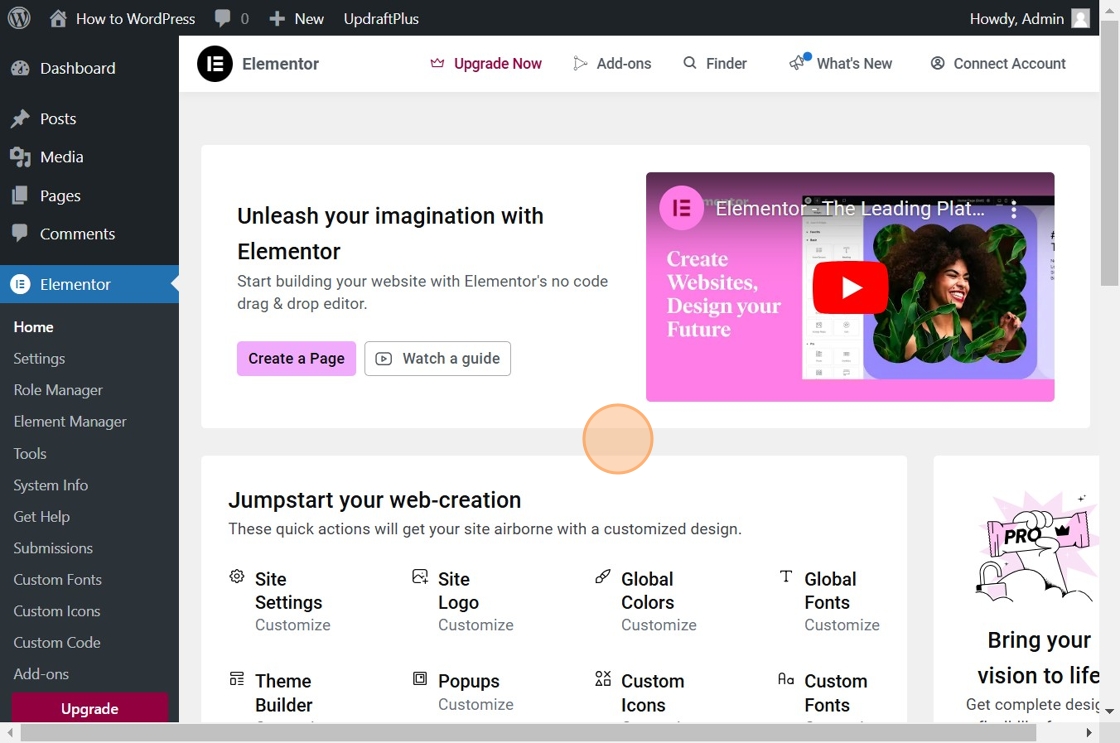
Task: Open Element Manager submenu
Action: click(x=70, y=422)
